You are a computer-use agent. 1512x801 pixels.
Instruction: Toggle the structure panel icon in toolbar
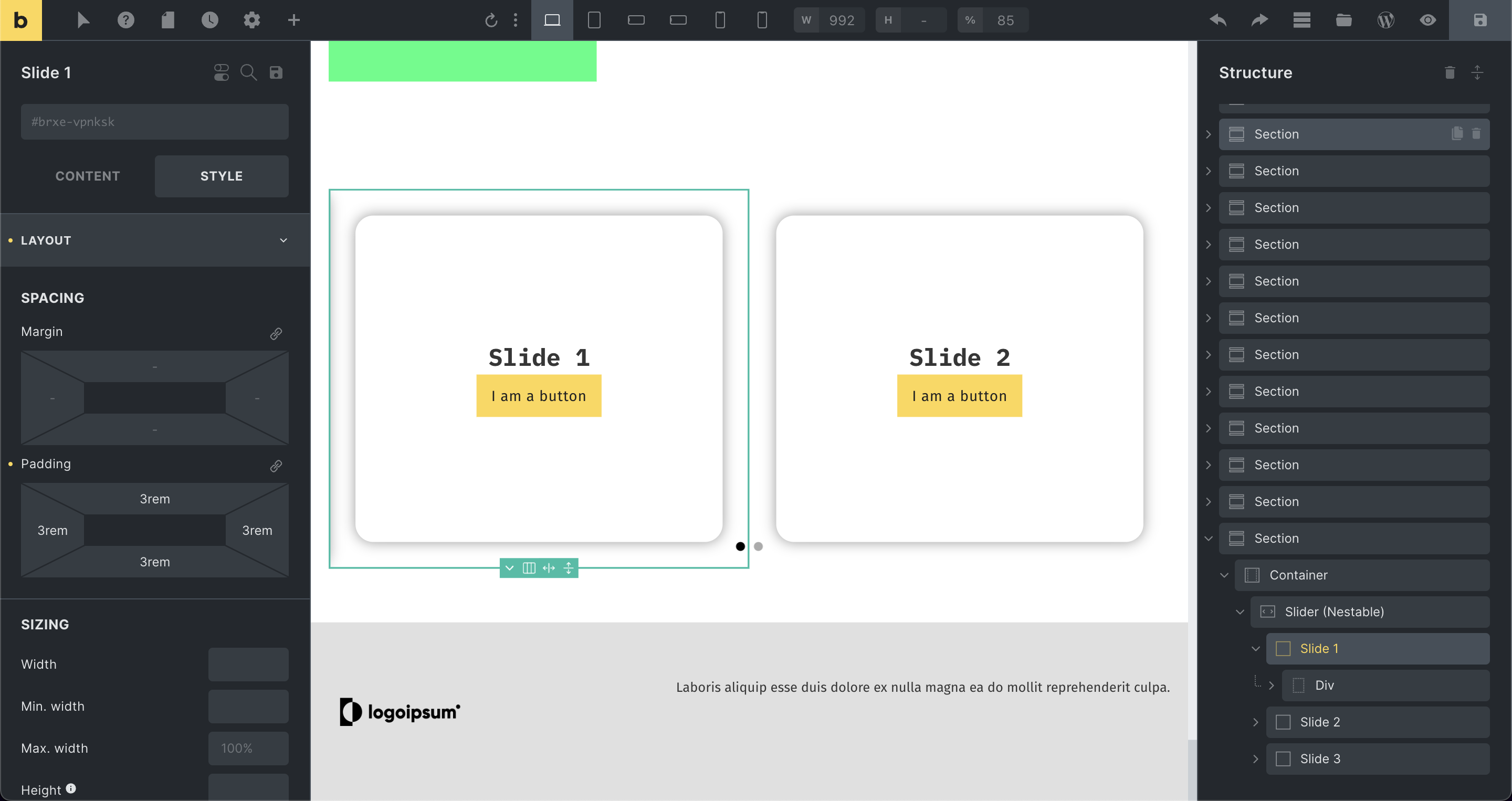point(1302,20)
